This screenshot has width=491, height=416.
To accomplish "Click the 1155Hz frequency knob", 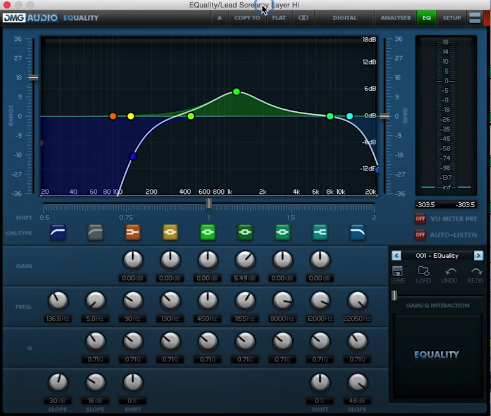I will click(x=245, y=301).
